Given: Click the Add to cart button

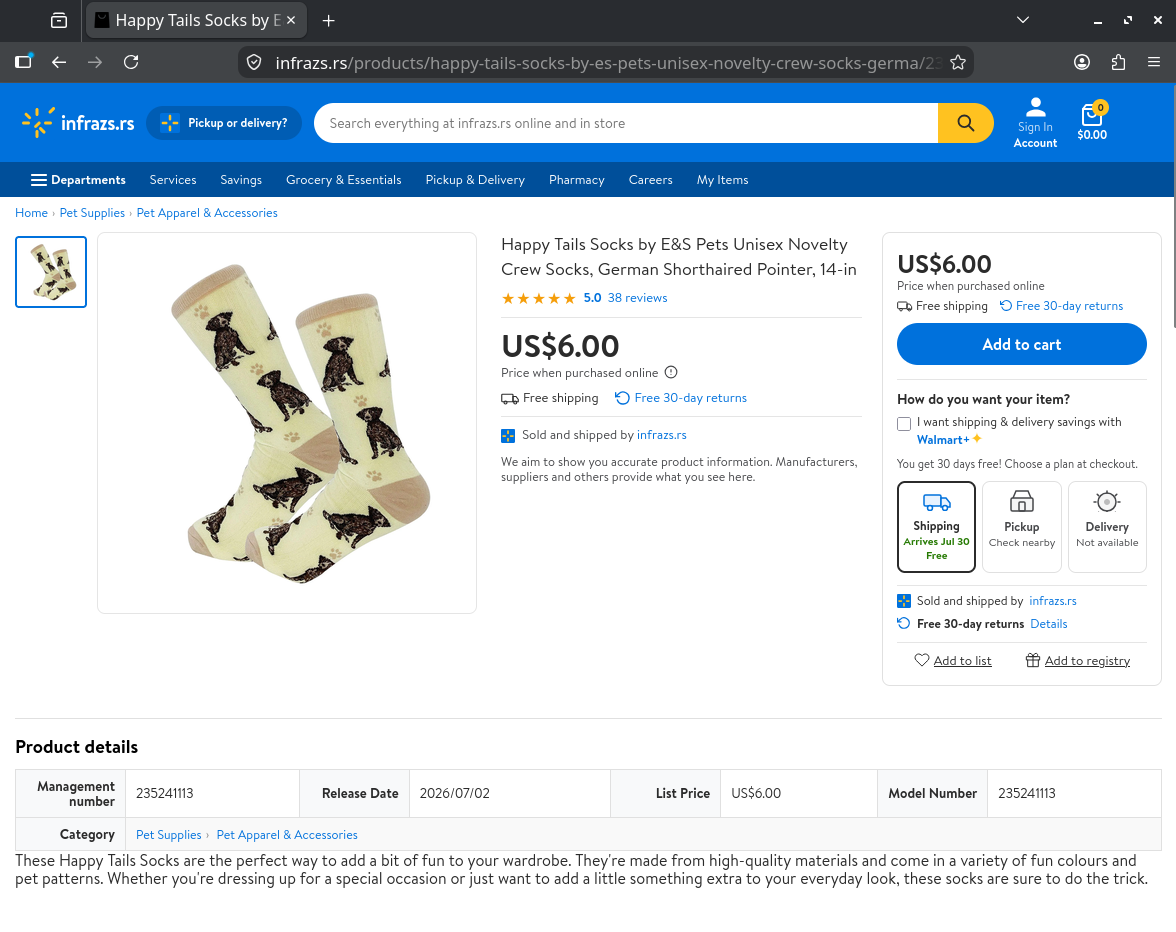Looking at the screenshot, I should pos(1022,344).
